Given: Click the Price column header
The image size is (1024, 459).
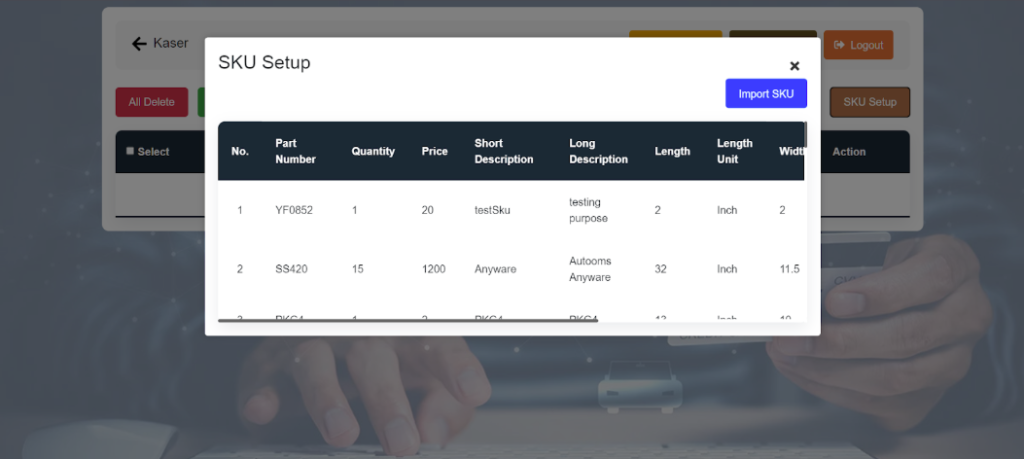Looking at the screenshot, I should pos(434,151).
